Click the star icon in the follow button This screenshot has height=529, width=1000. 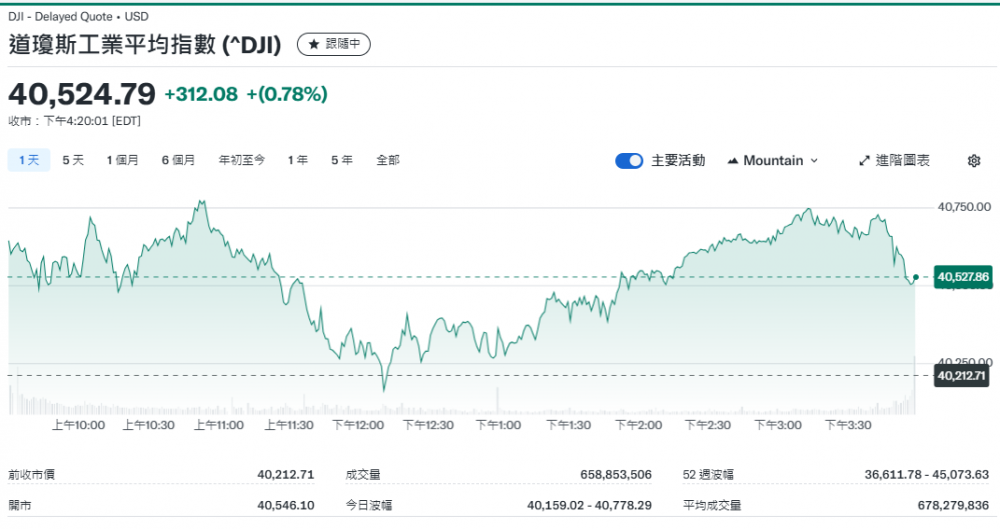[x=313, y=44]
